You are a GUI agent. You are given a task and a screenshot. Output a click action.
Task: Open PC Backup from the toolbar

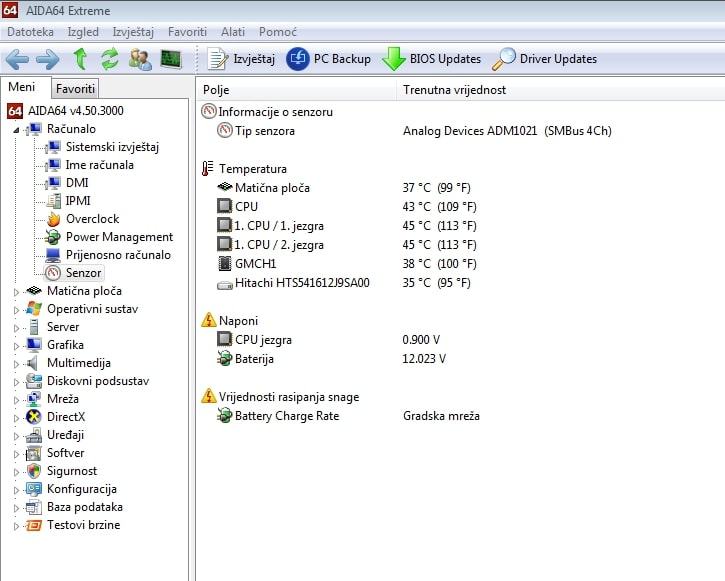[328, 59]
